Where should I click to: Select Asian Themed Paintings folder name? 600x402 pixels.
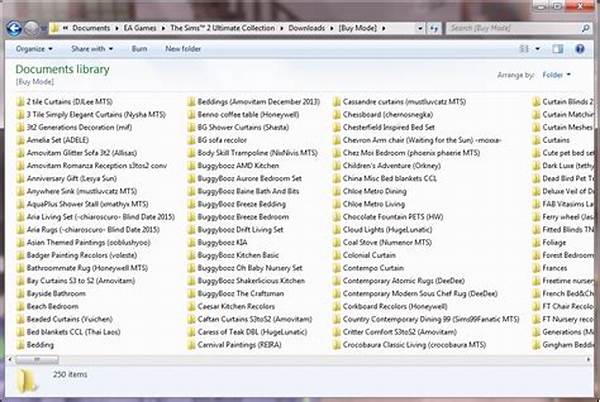tap(88, 243)
